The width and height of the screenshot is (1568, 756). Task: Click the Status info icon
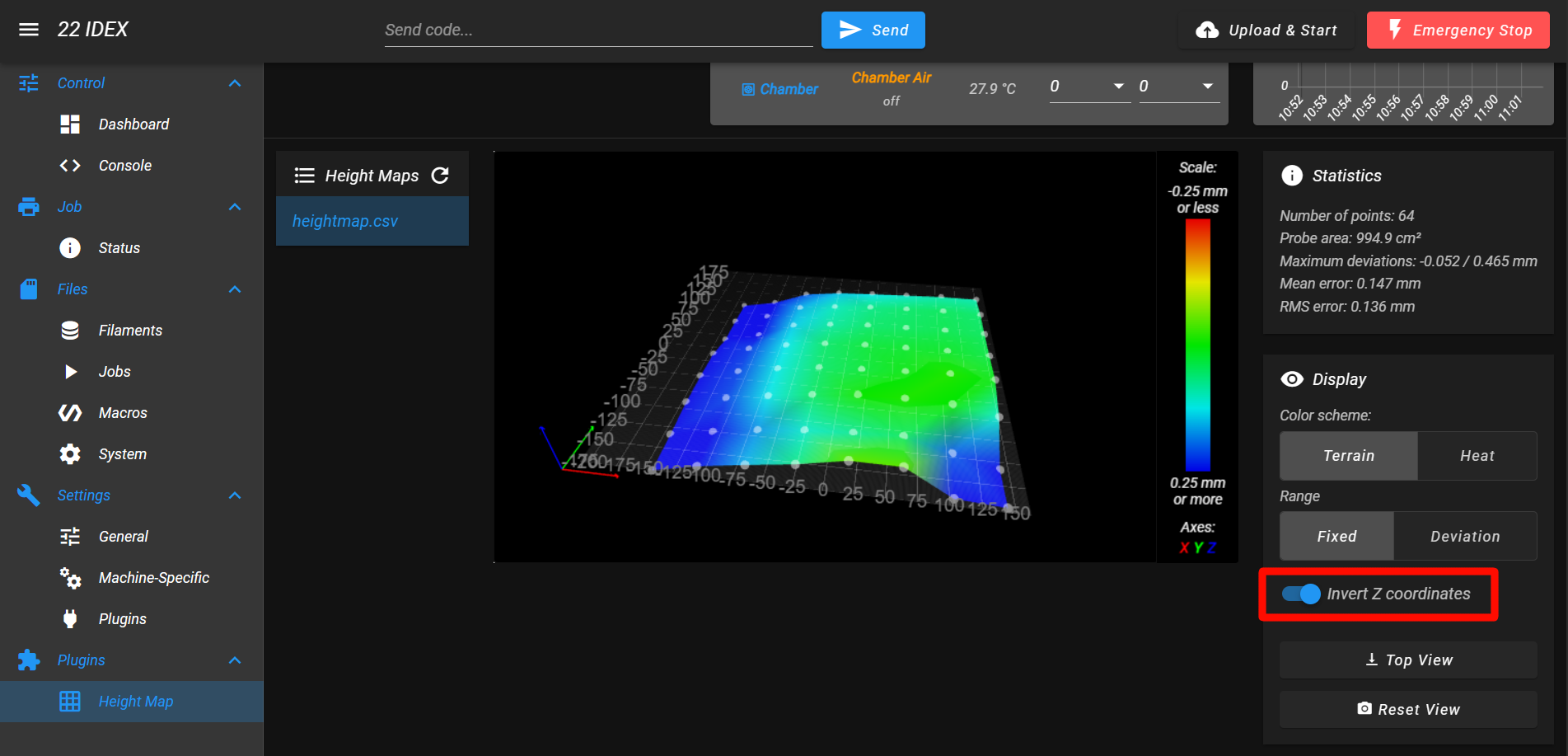70,248
